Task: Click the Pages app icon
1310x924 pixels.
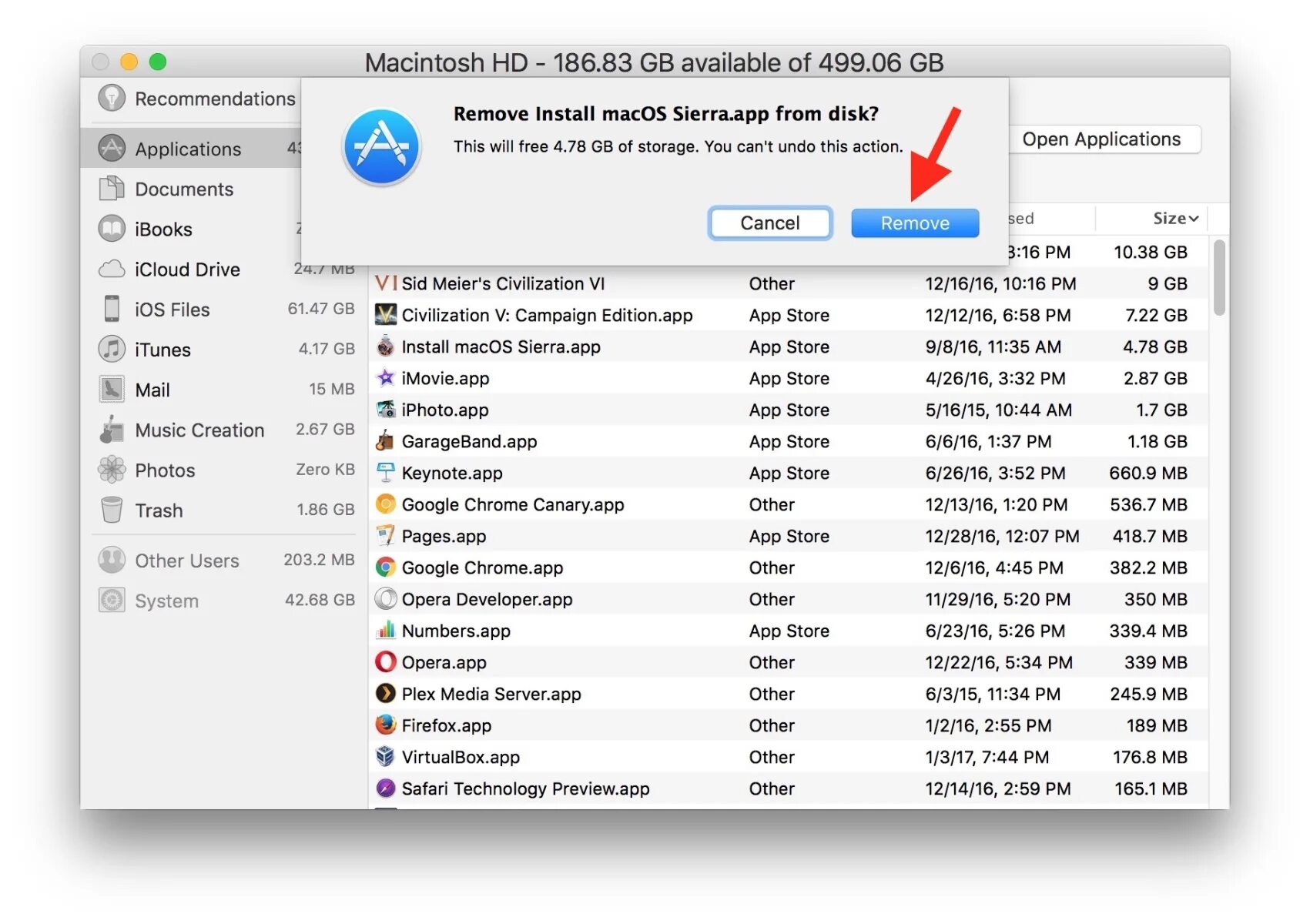Action: tap(386, 536)
